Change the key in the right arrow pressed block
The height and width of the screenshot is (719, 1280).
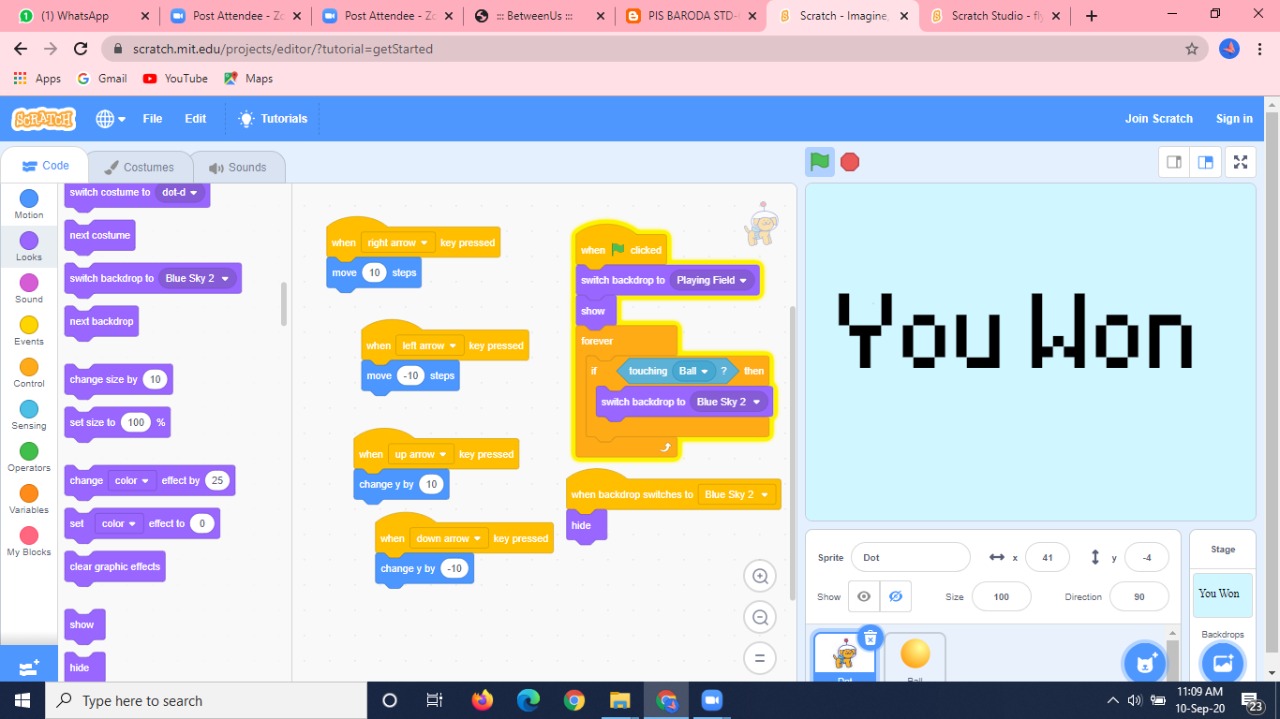pyautogui.click(x=397, y=242)
